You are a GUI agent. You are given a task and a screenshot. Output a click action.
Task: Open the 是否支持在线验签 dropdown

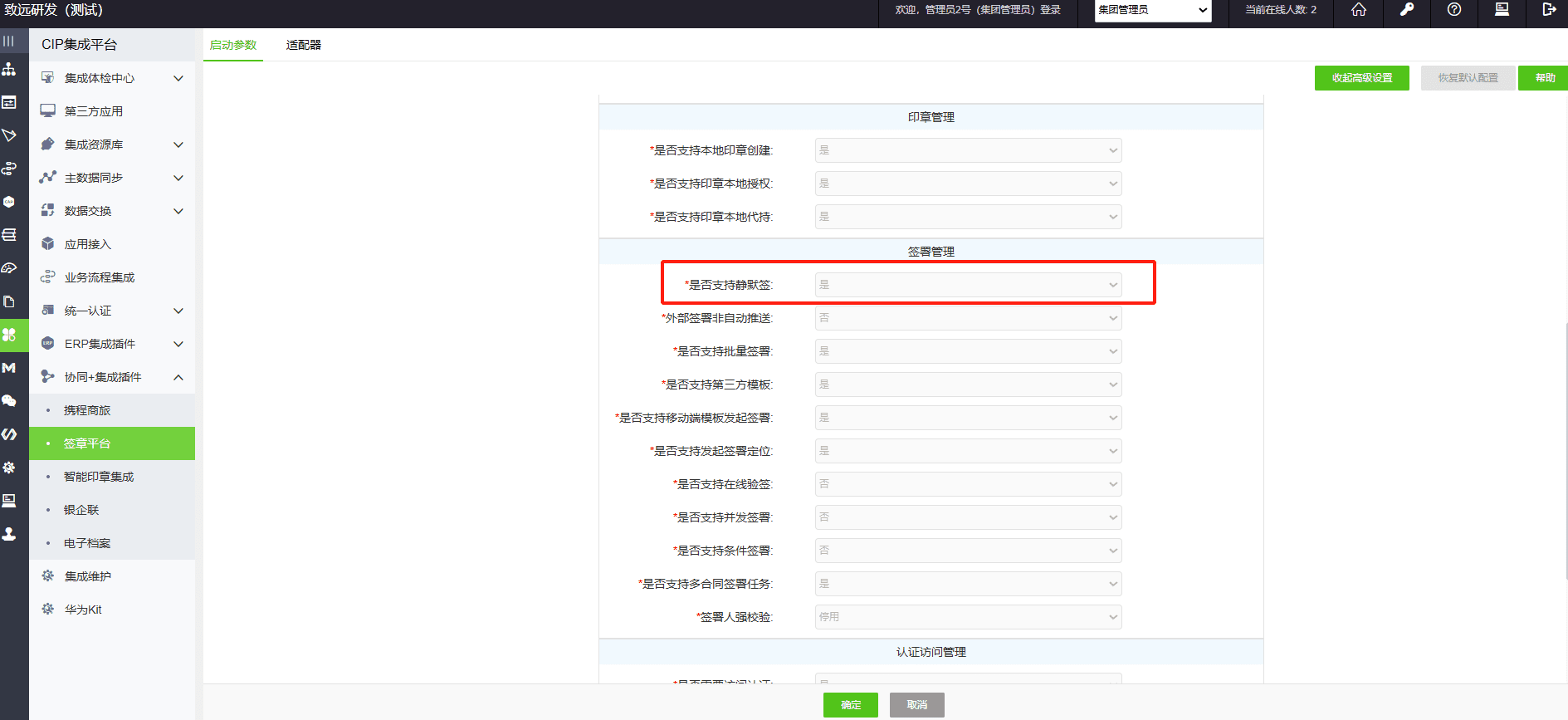click(968, 484)
